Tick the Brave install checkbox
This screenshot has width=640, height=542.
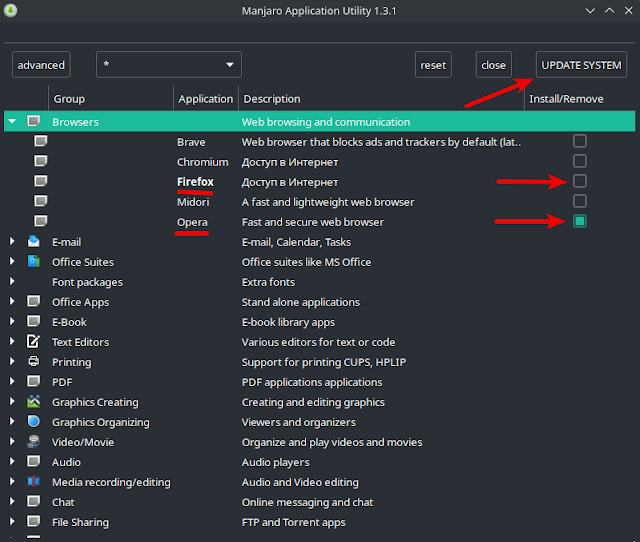click(x=580, y=141)
